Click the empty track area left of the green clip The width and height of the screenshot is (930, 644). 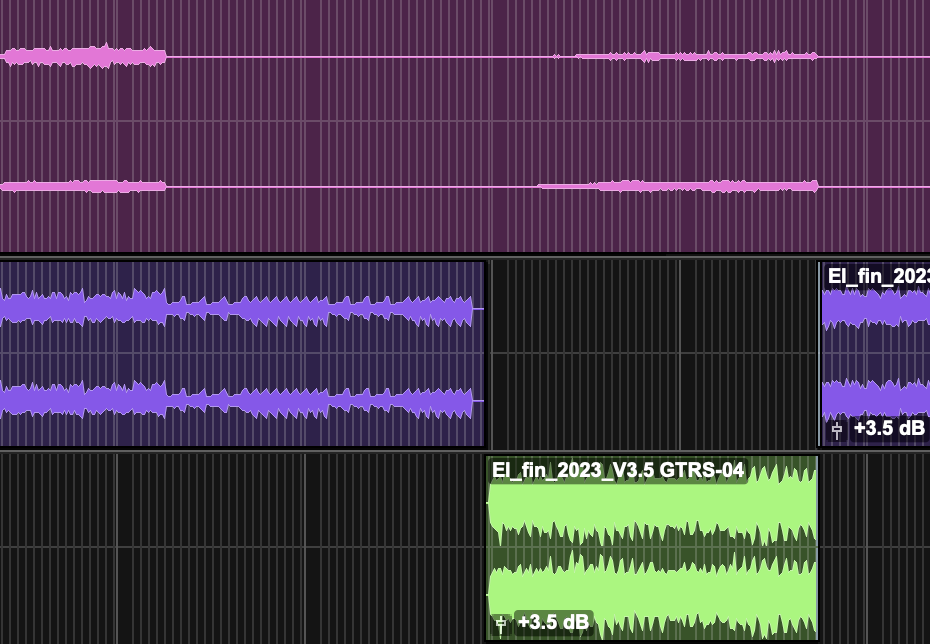point(242,549)
